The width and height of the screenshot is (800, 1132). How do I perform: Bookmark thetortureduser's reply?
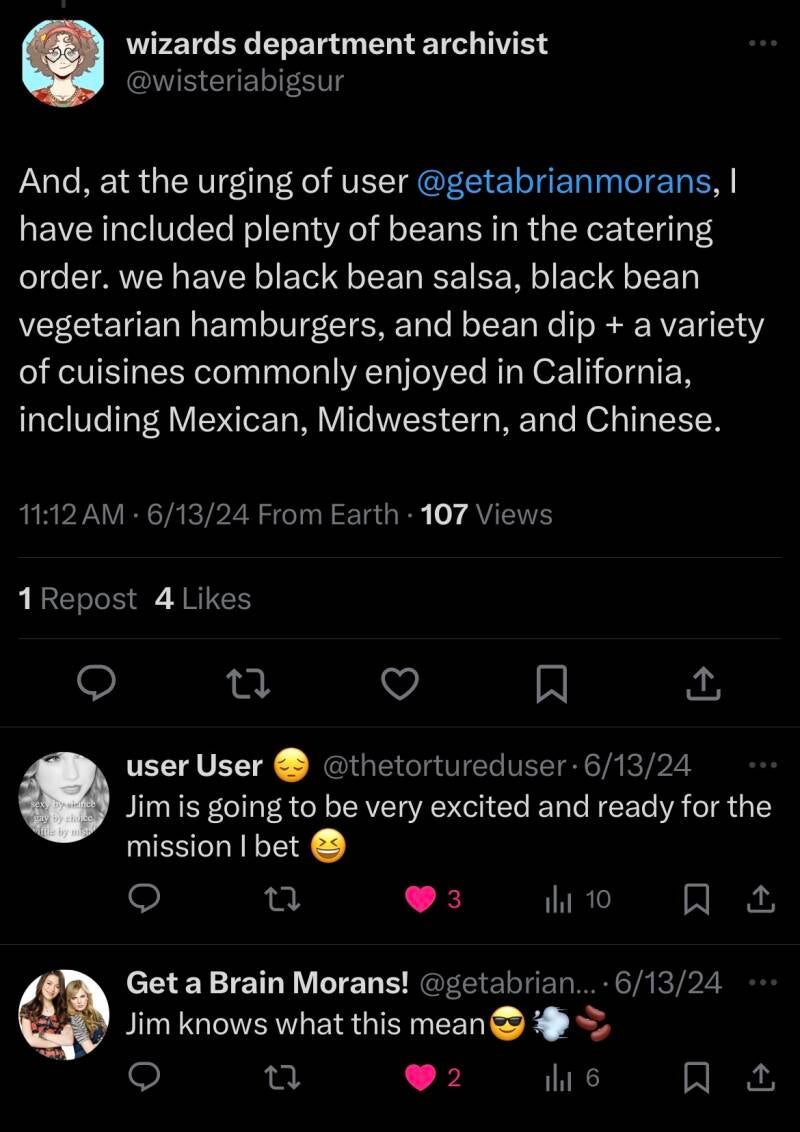point(696,899)
